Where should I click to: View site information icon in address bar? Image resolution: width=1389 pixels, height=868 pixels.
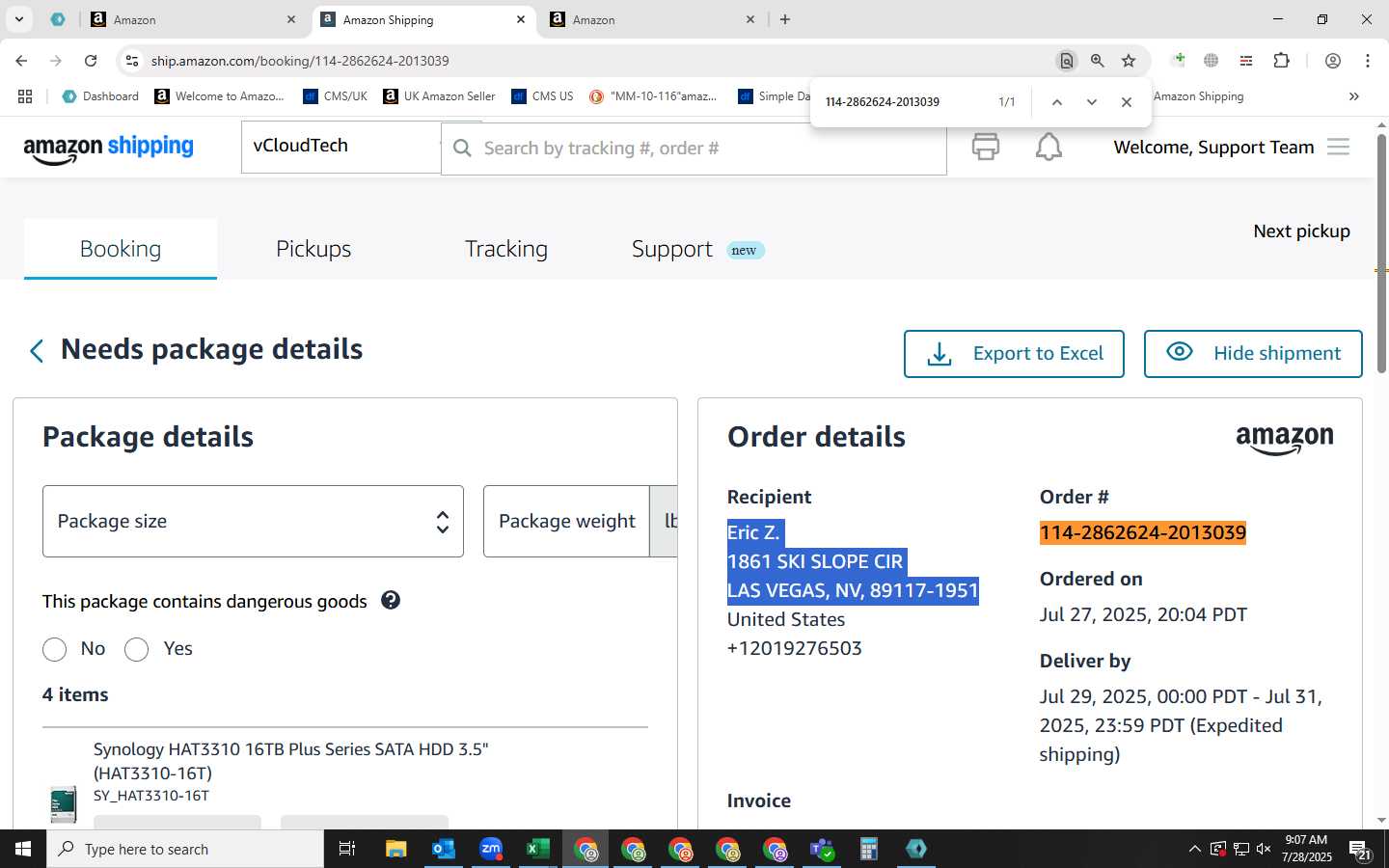133,61
